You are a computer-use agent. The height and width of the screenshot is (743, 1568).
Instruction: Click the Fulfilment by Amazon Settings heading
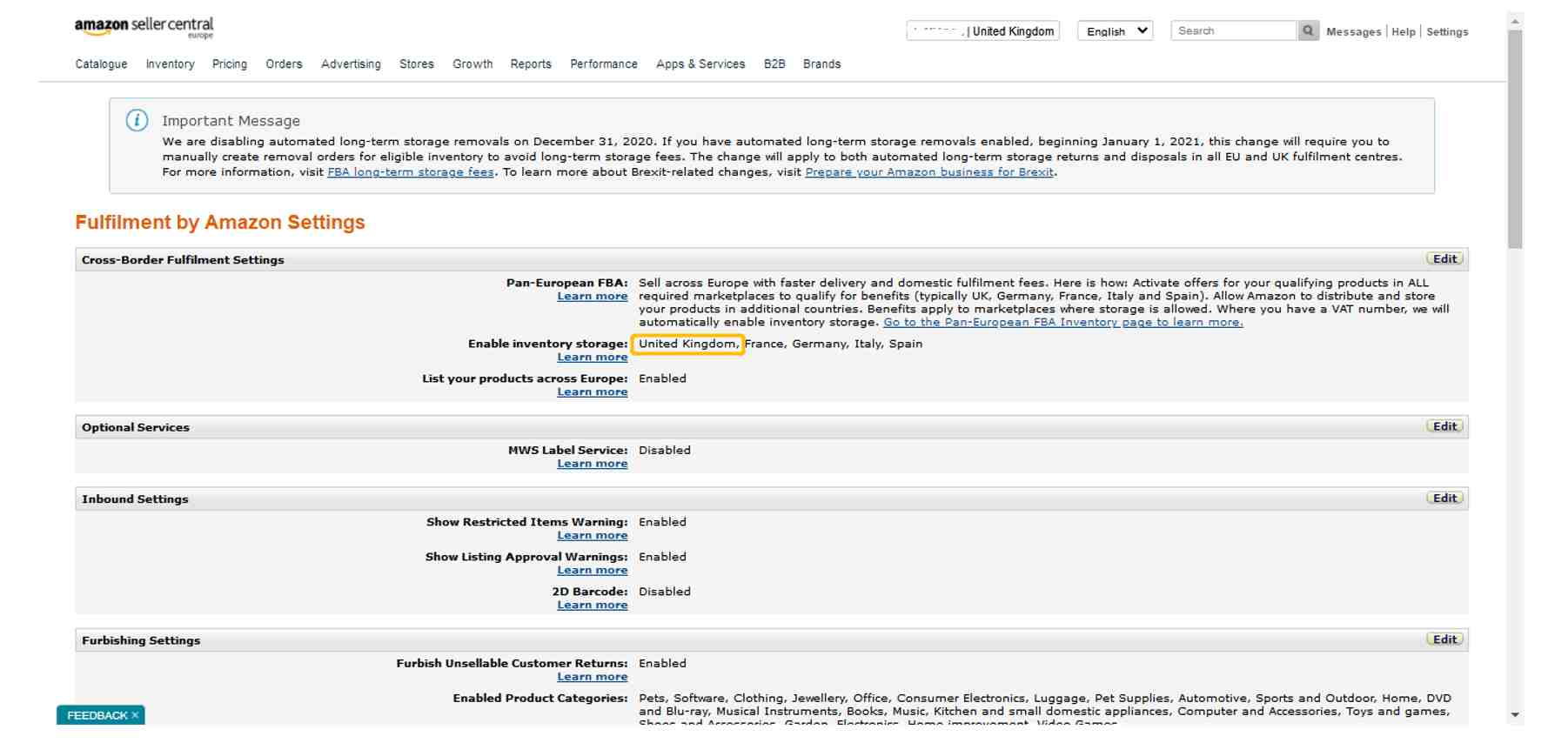point(220,223)
